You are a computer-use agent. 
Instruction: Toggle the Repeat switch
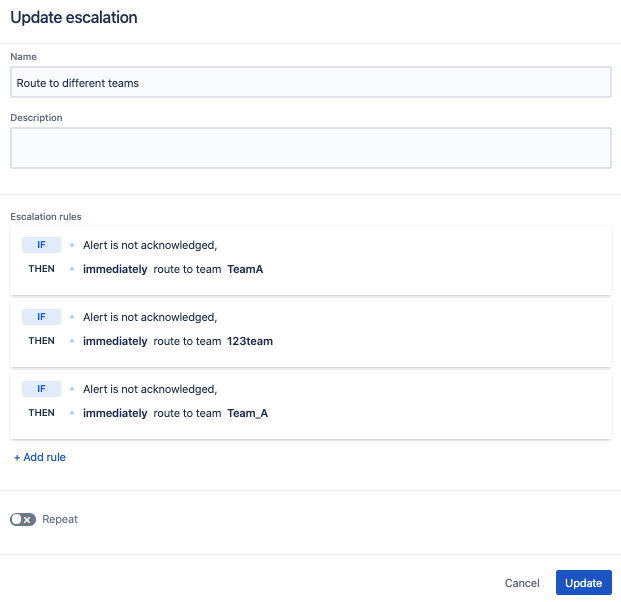[x=23, y=519]
